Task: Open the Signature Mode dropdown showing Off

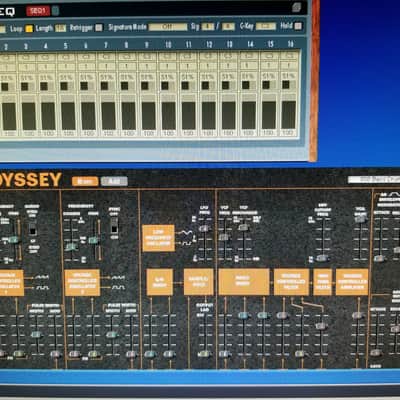Action: tap(168, 27)
